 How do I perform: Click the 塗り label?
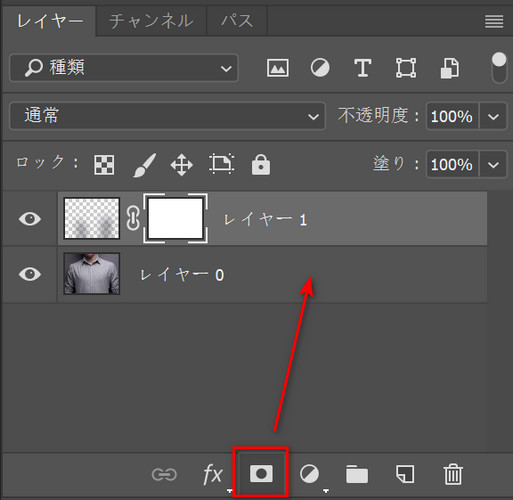pos(395,164)
